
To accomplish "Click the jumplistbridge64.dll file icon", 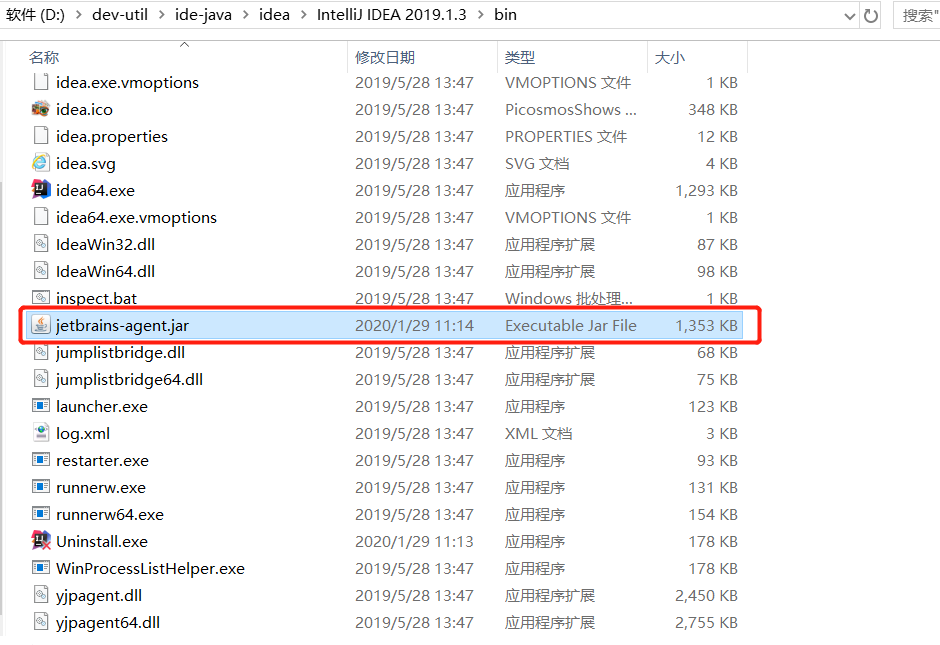I will [x=41, y=379].
